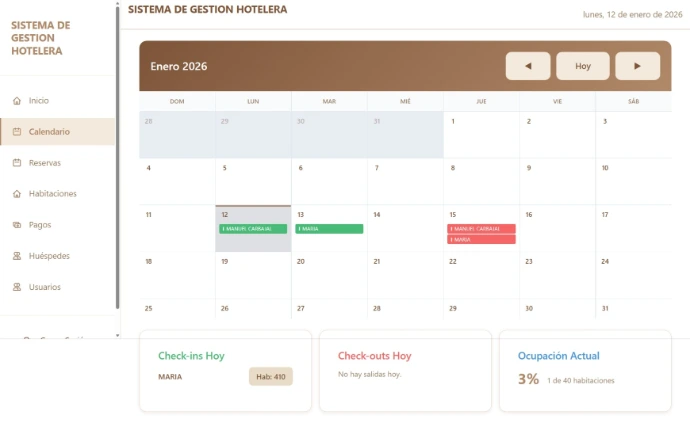
Task: Select calendar day 20
Action: click(x=329, y=275)
